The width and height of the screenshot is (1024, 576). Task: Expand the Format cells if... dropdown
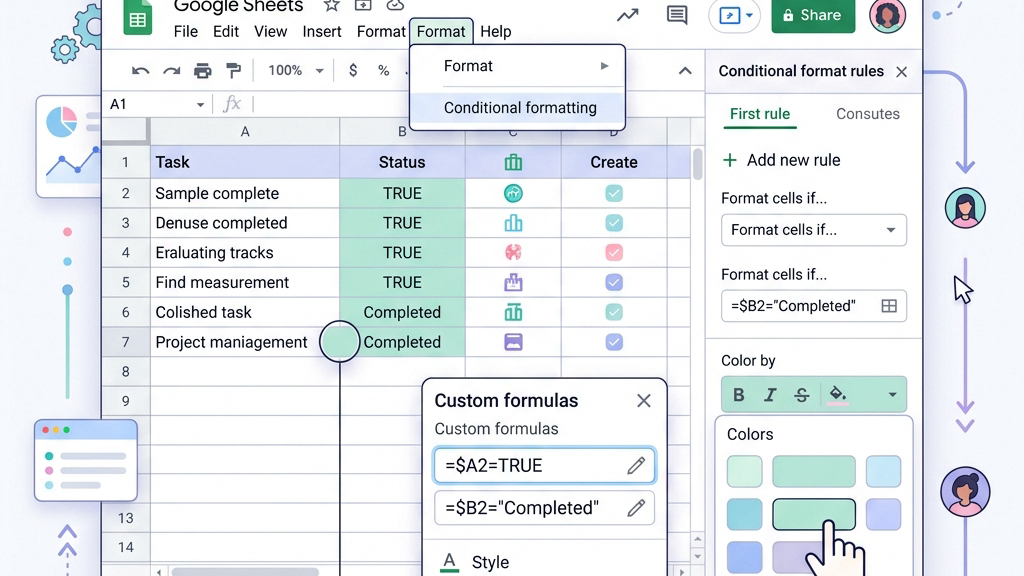(x=814, y=230)
